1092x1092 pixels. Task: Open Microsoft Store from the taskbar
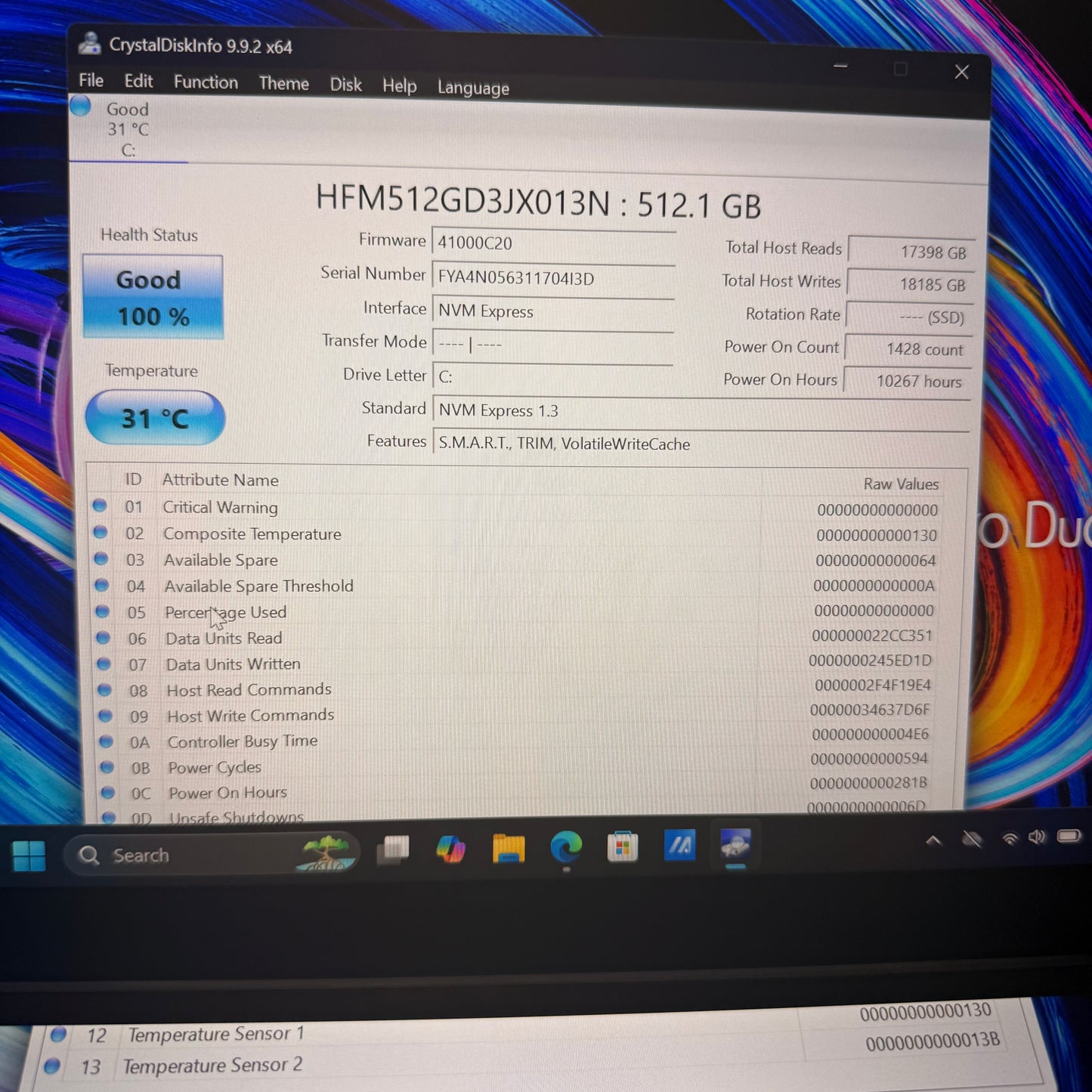click(623, 846)
